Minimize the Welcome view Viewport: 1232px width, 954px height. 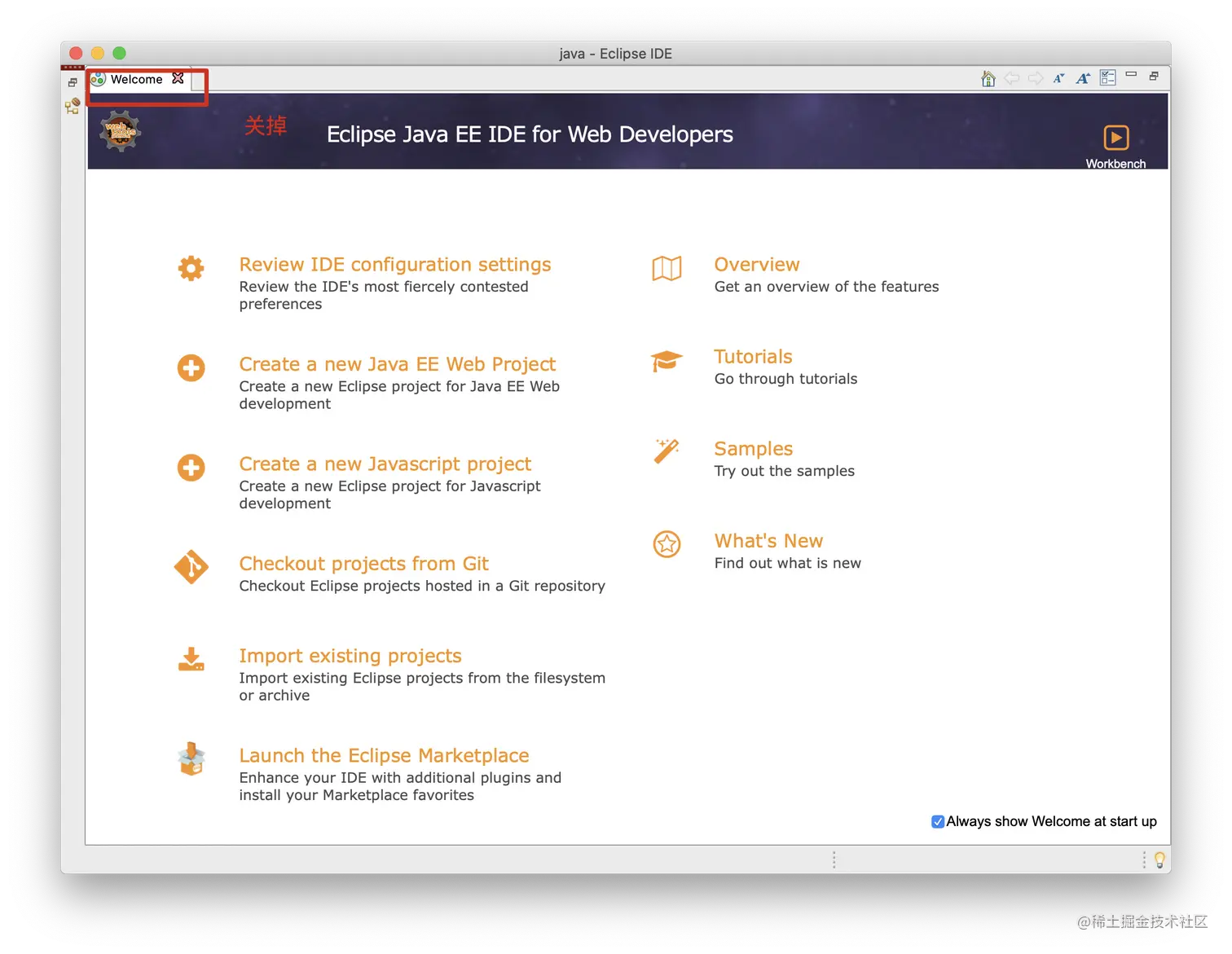[x=1131, y=74]
